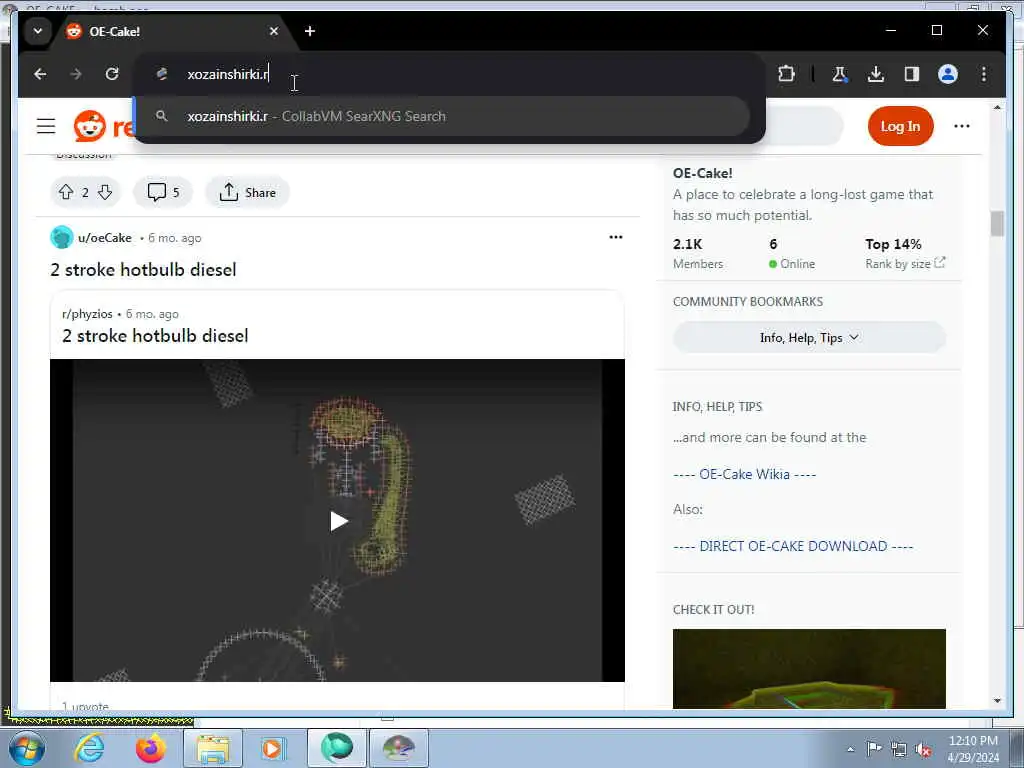Play the hotbulb diesel video

(338, 521)
